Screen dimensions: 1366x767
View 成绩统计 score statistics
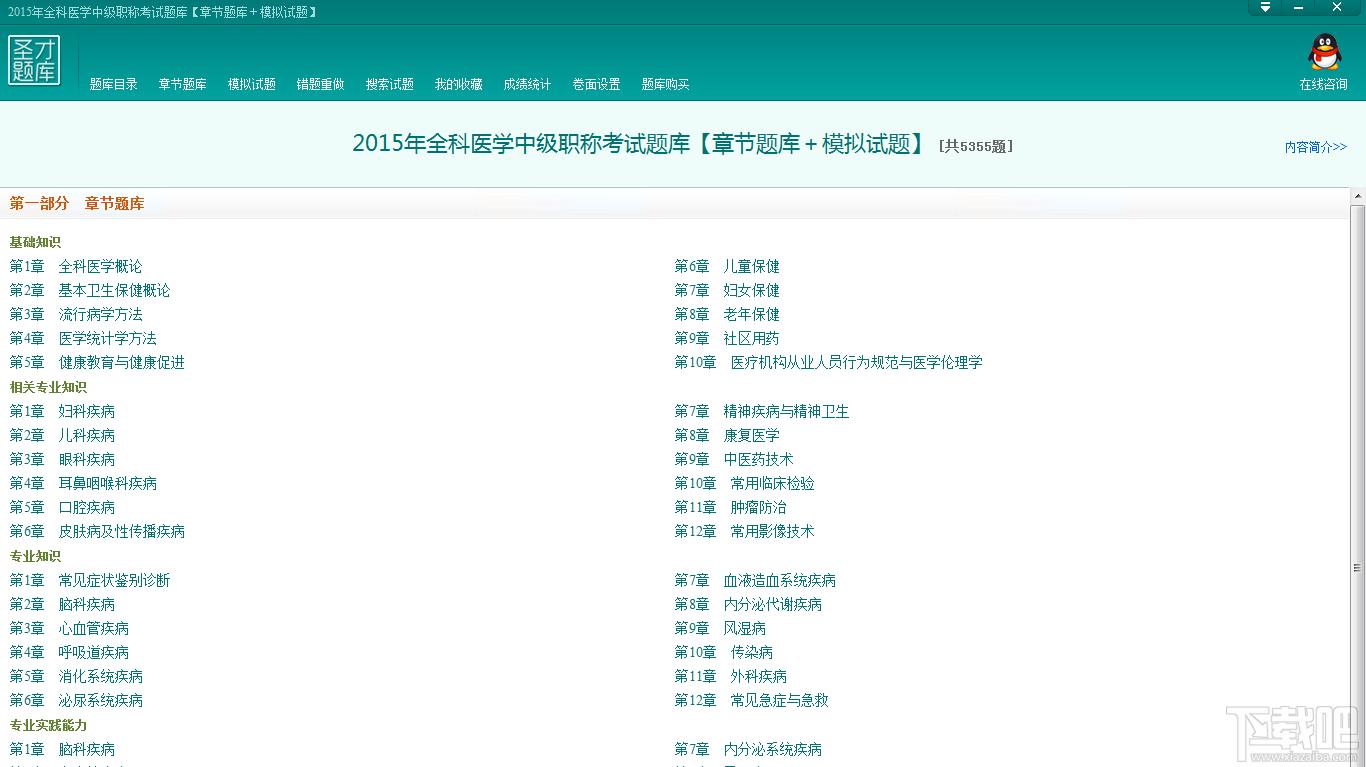527,85
